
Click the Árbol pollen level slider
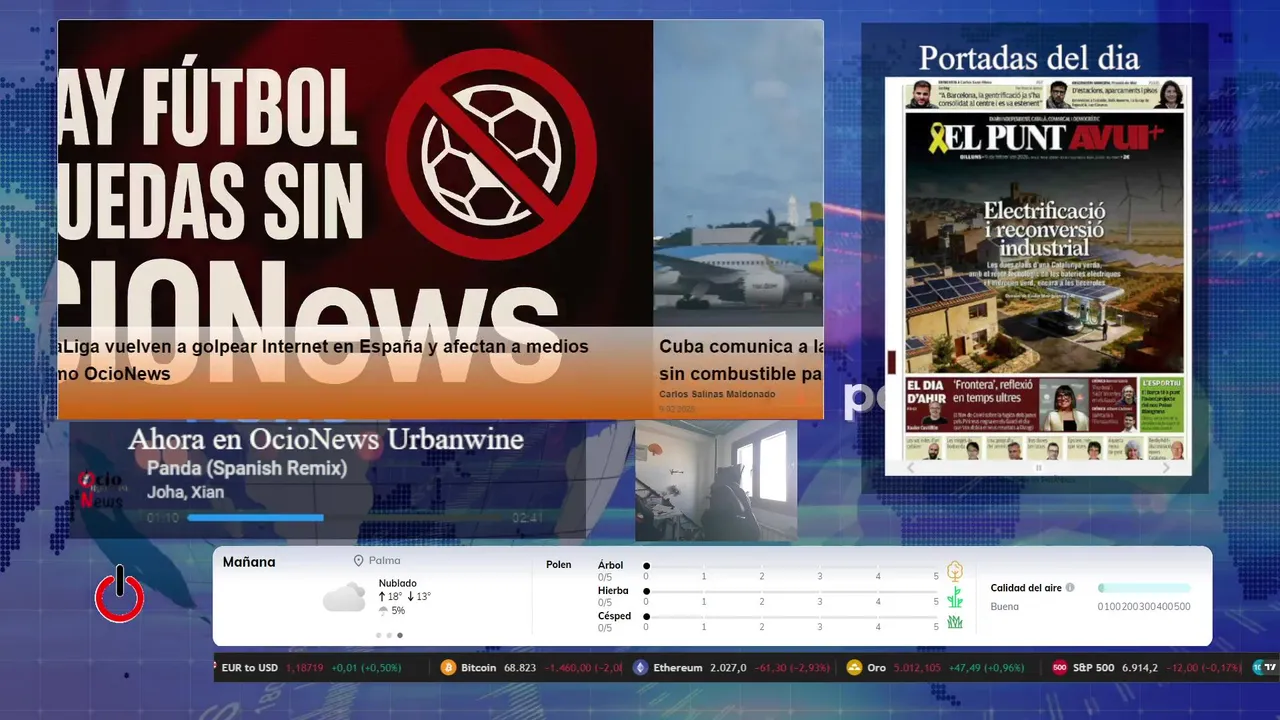click(791, 566)
